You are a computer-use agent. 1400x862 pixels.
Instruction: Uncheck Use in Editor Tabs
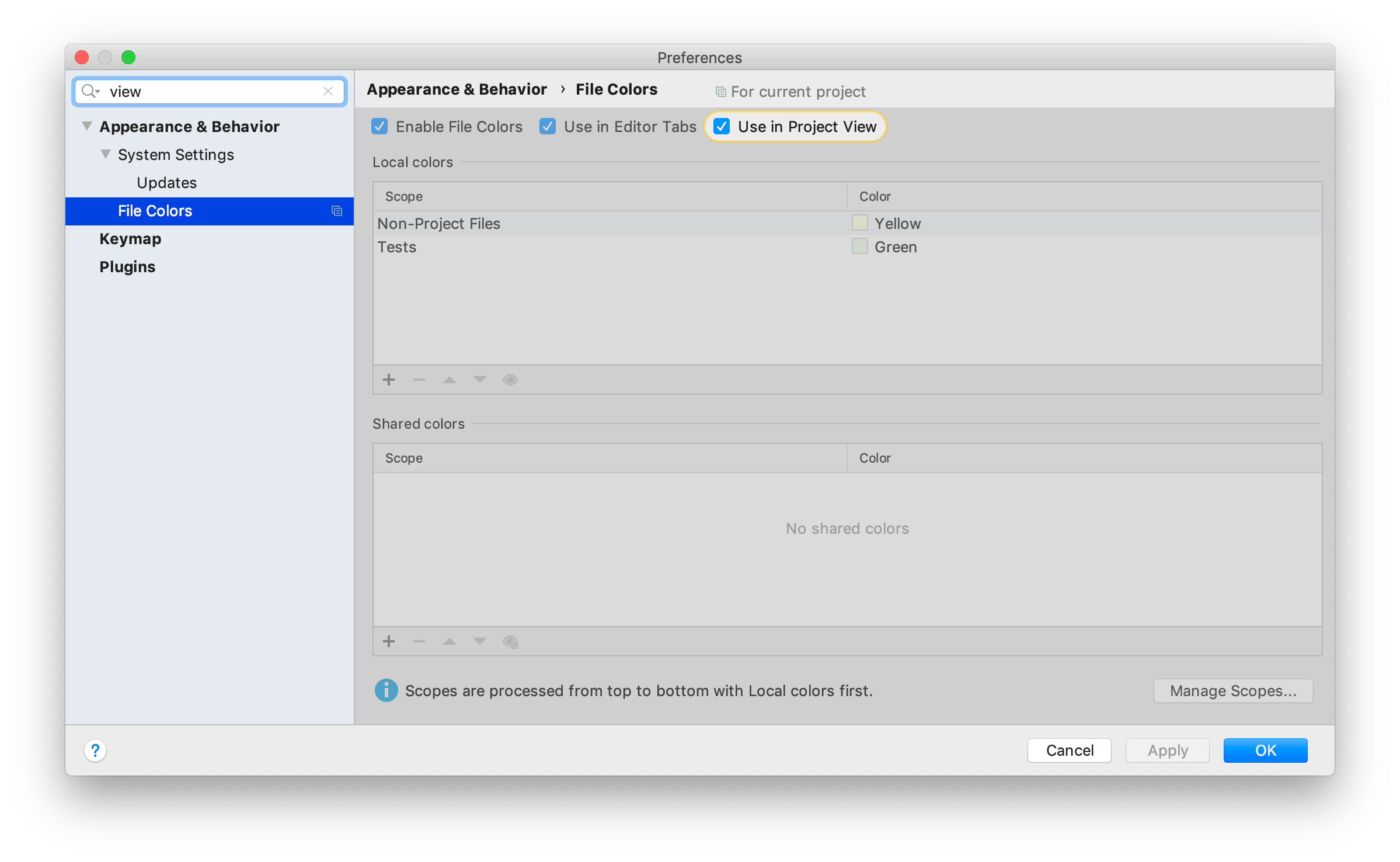pyautogui.click(x=547, y=126)
